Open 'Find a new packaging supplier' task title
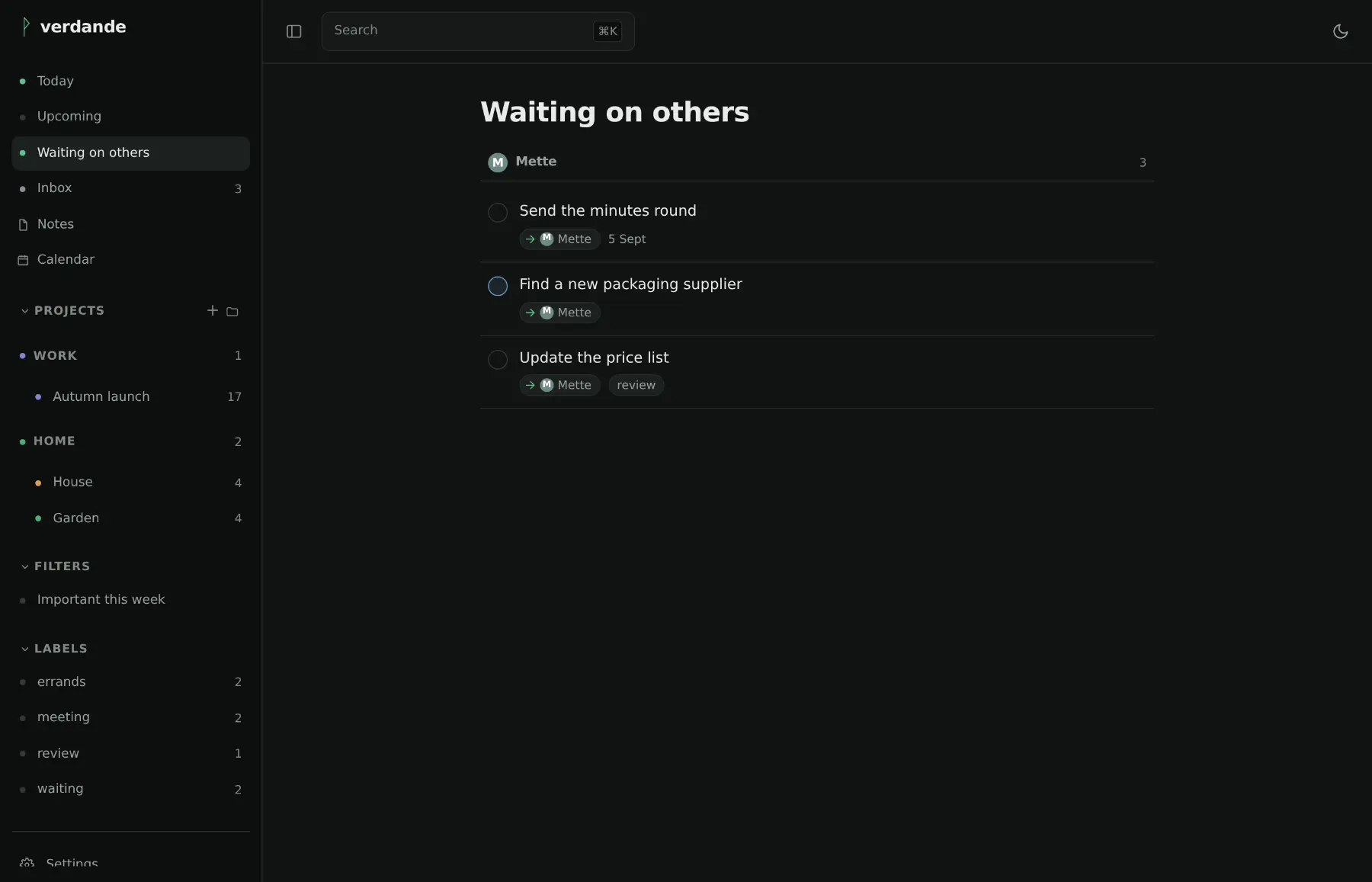 pyautogui.click(x=630, y=284)
